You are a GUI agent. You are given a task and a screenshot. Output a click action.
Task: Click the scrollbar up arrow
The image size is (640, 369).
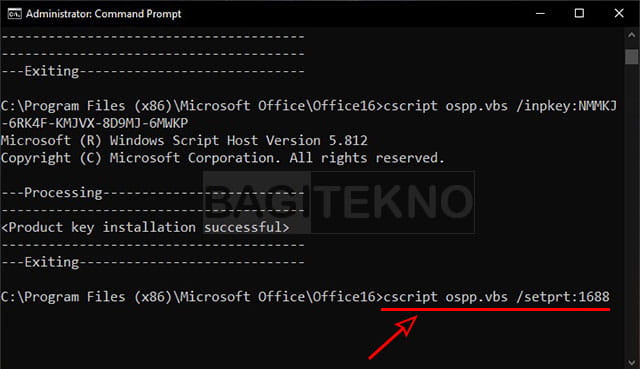[x=631, y=36]
